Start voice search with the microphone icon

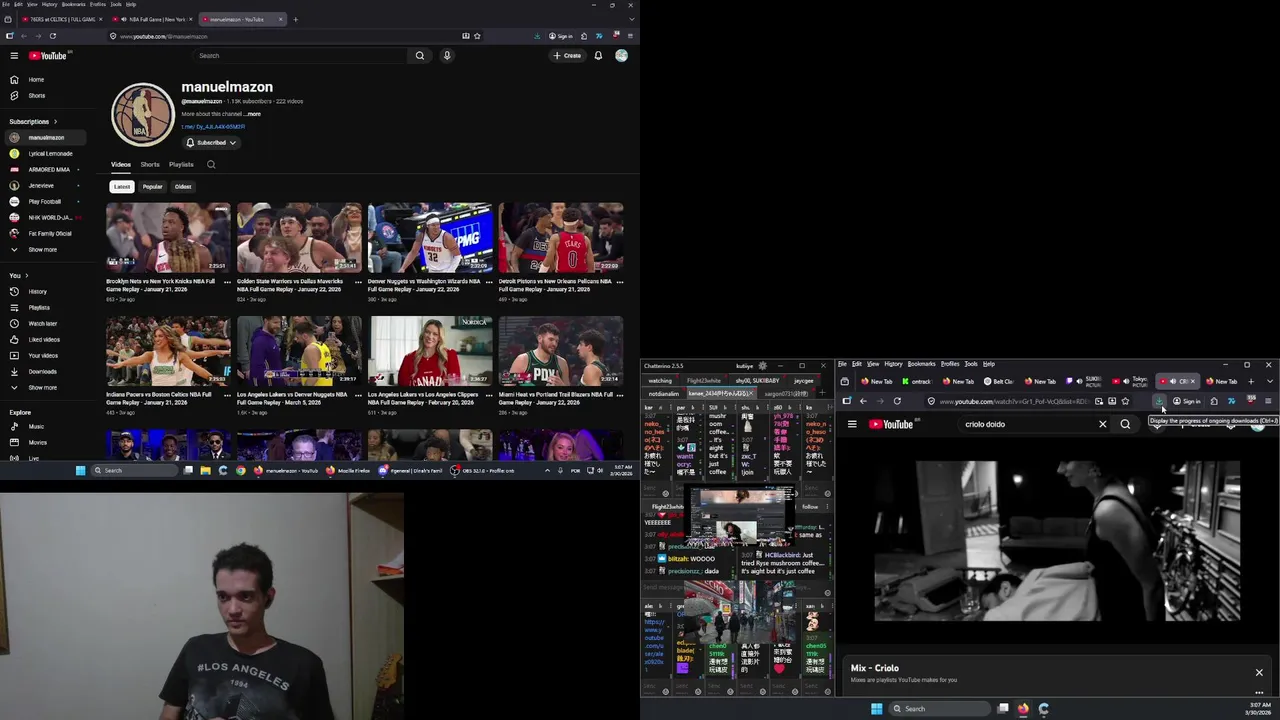point(447,56)
